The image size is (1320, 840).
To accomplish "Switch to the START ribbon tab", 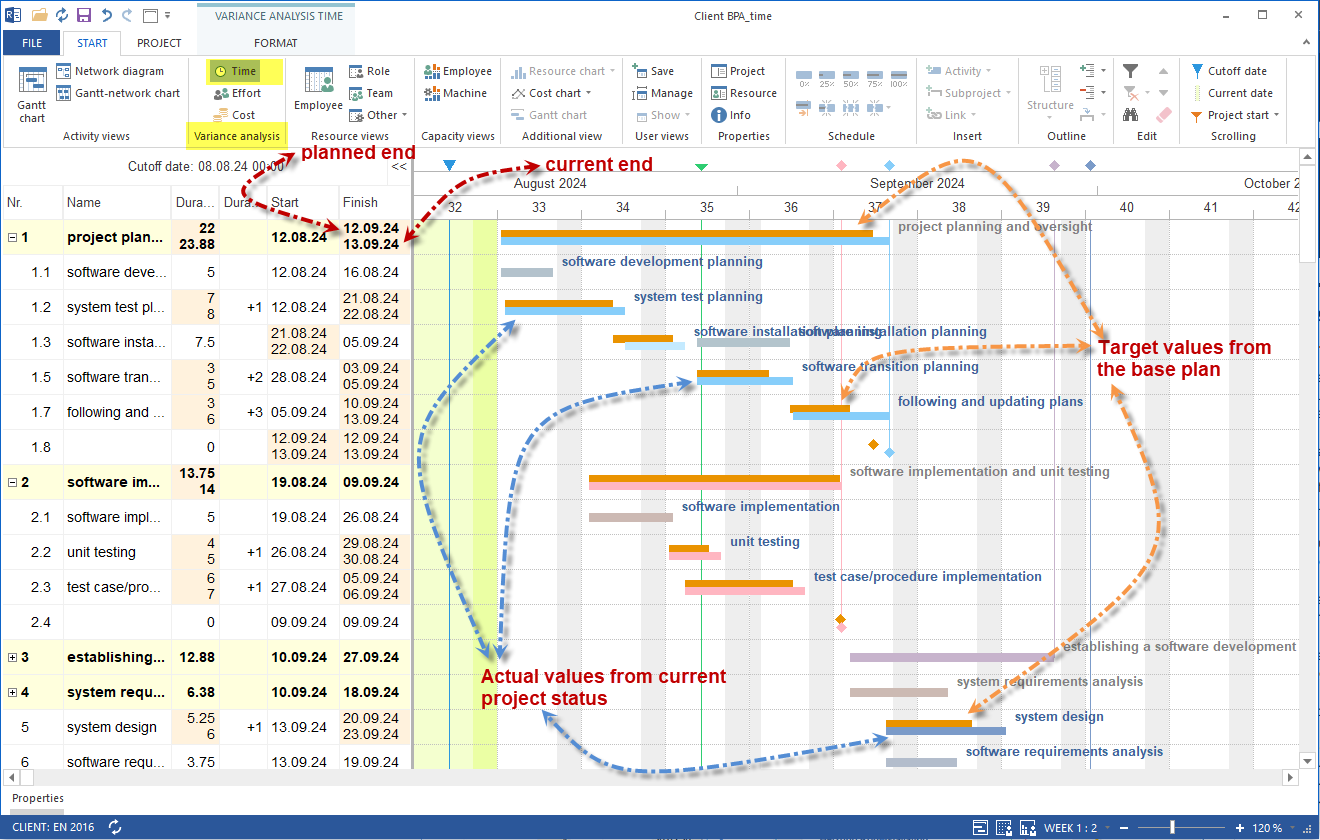I will tap(92, 43).
